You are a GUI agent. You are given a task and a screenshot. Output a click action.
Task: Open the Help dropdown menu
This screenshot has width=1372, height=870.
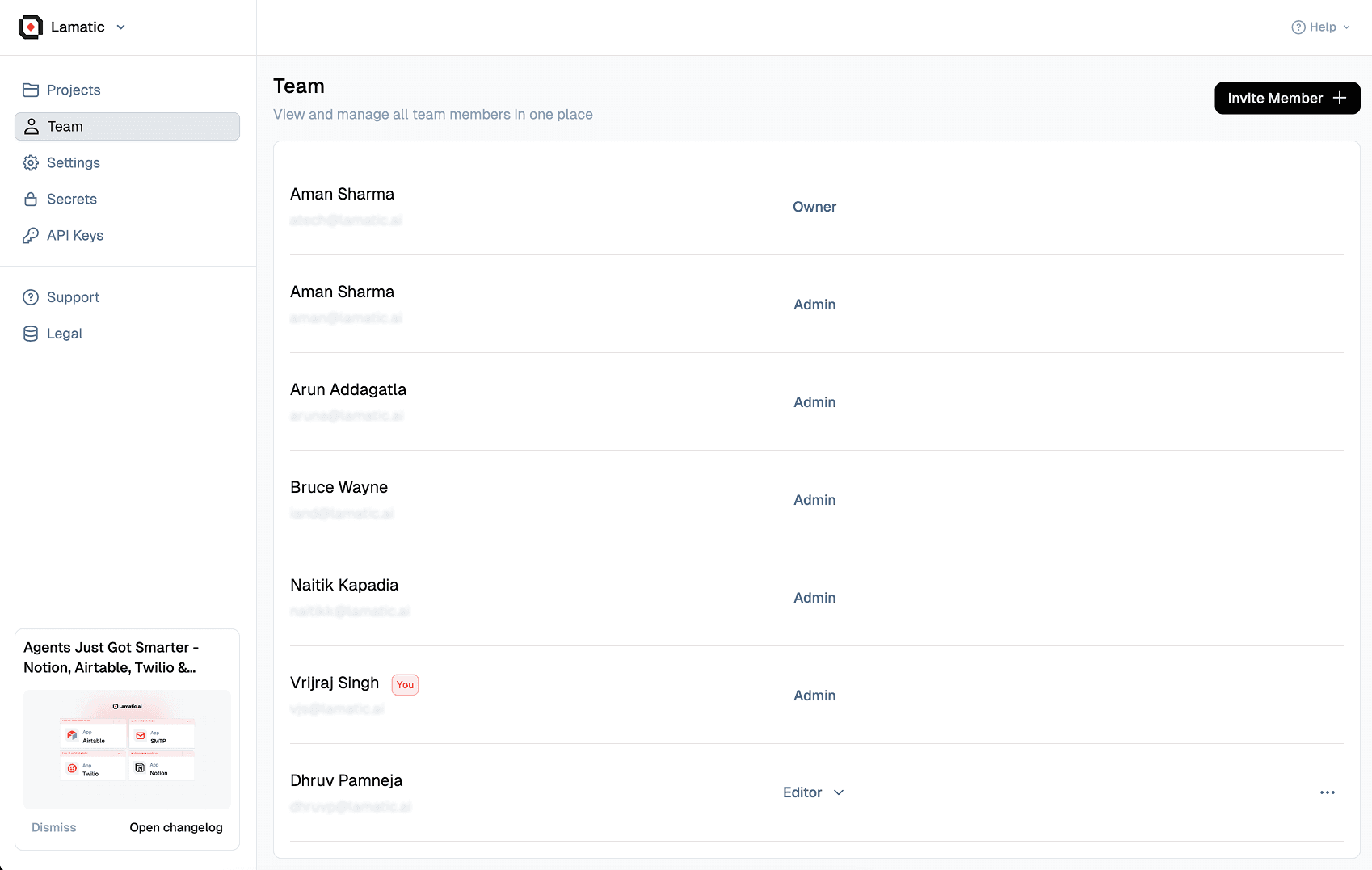coord(1320,27)
